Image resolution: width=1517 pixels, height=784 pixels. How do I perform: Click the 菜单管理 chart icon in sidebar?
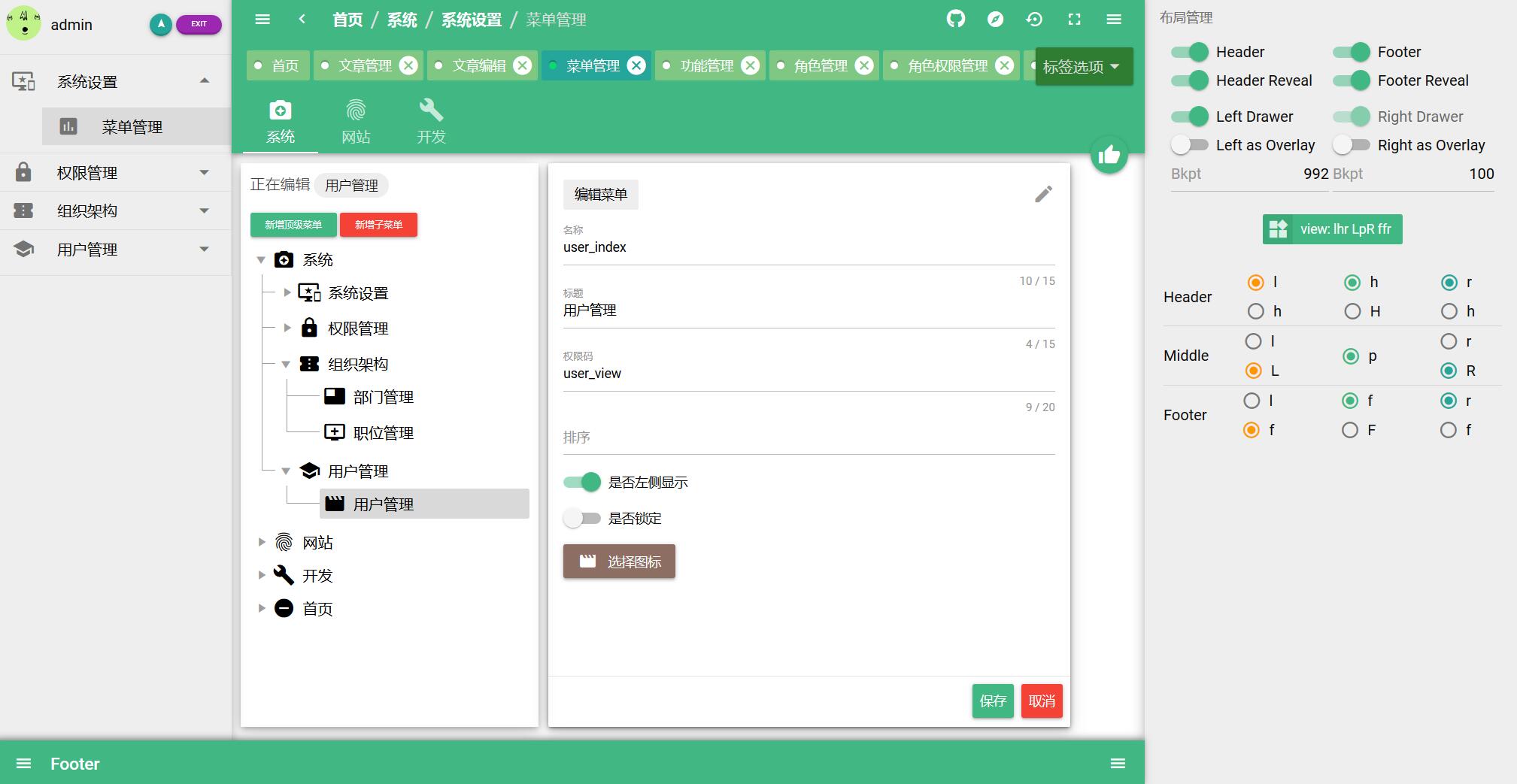[68, 126]
